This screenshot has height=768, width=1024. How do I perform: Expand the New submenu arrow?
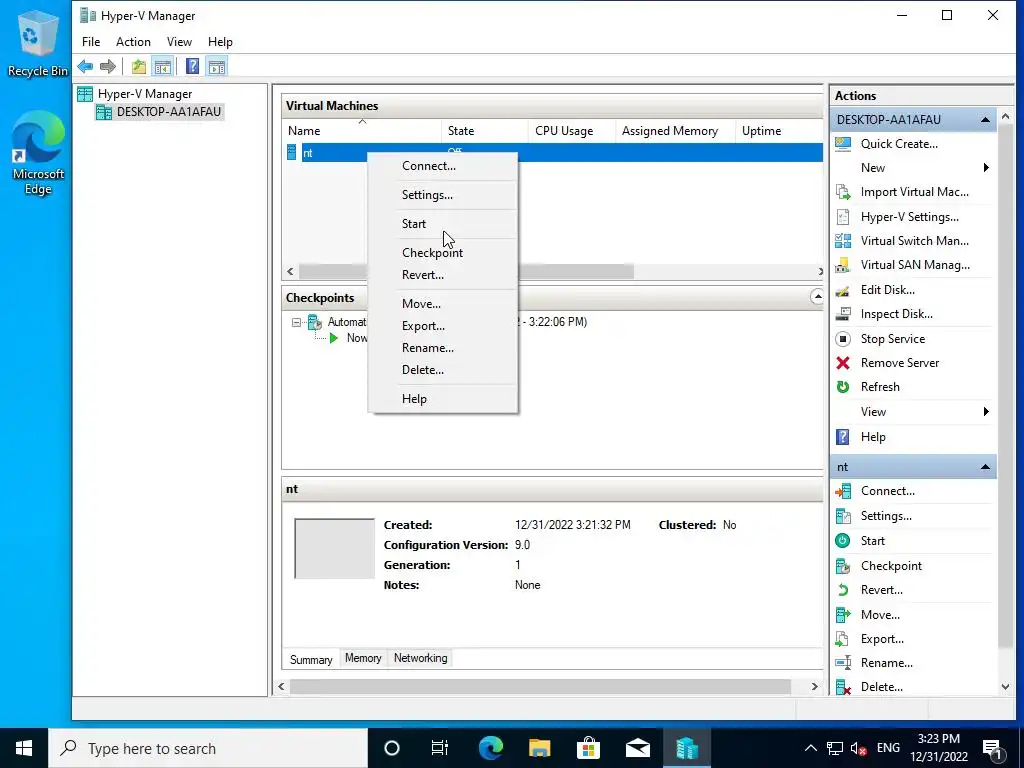(986, 168)
